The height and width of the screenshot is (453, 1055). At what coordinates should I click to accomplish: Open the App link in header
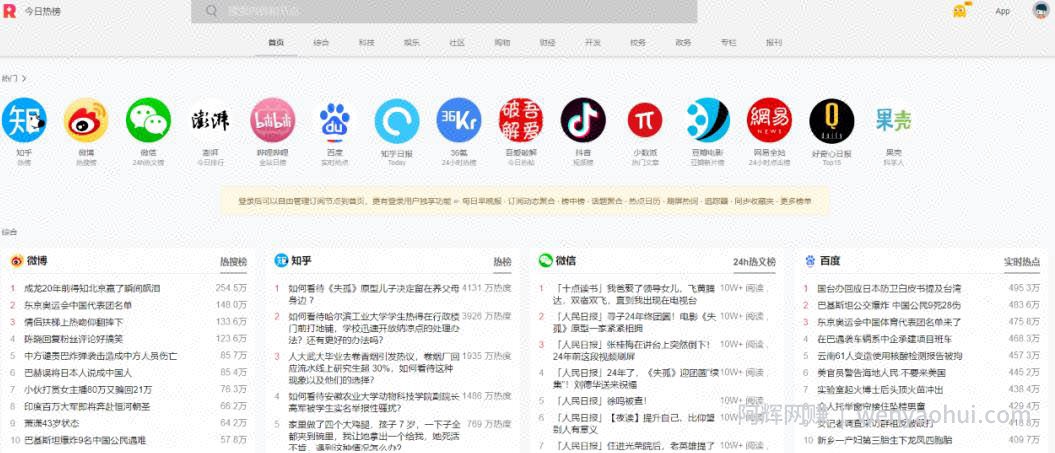click(x=1003, y=11)
